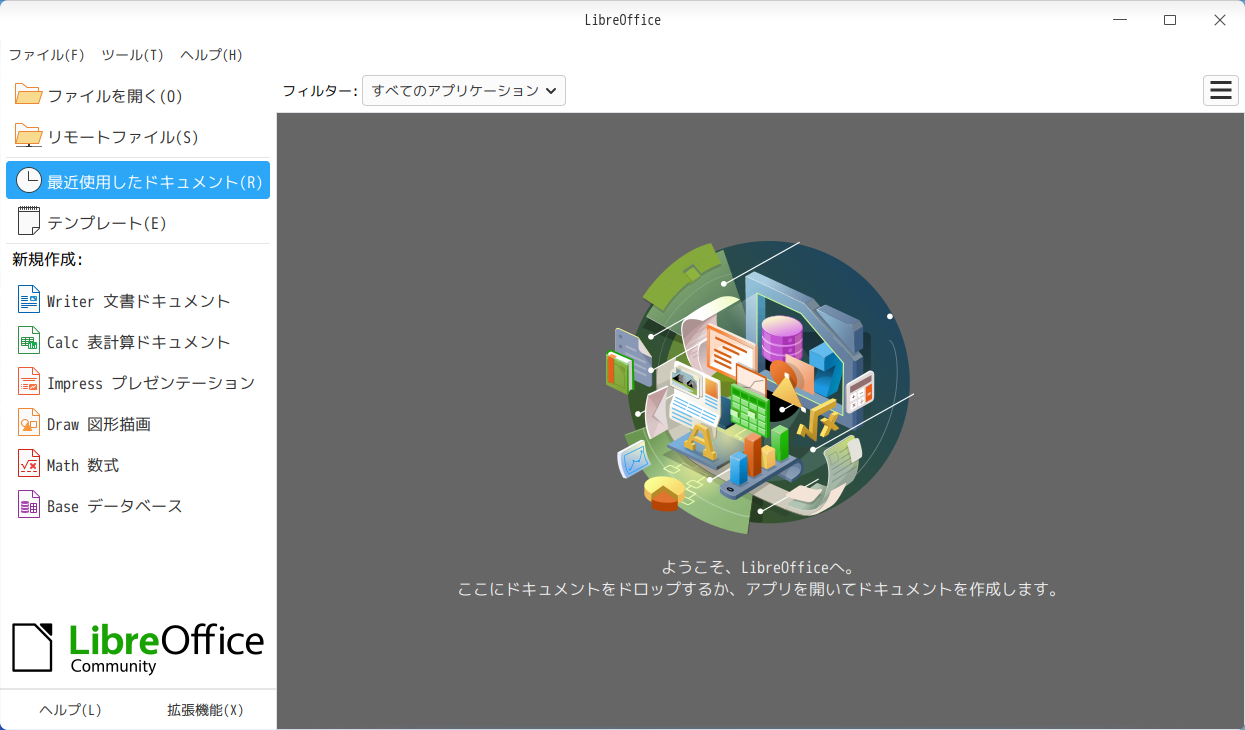Minimize the LibreOffice window
Image resolution: width=1245 pixels, height=730 pixels.
coord(1121,20)
